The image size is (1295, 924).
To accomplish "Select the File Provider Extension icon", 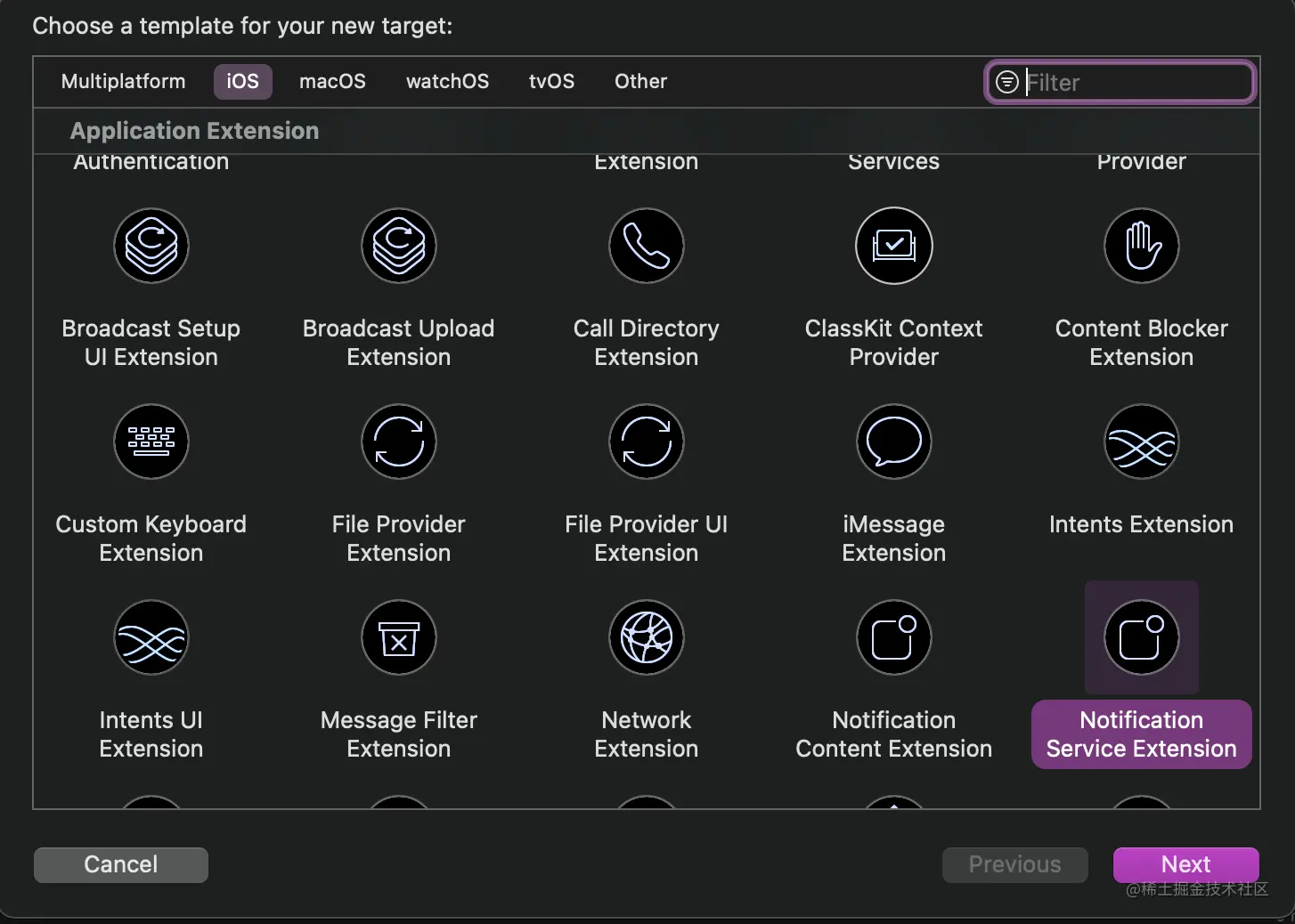I will [399, 442].
